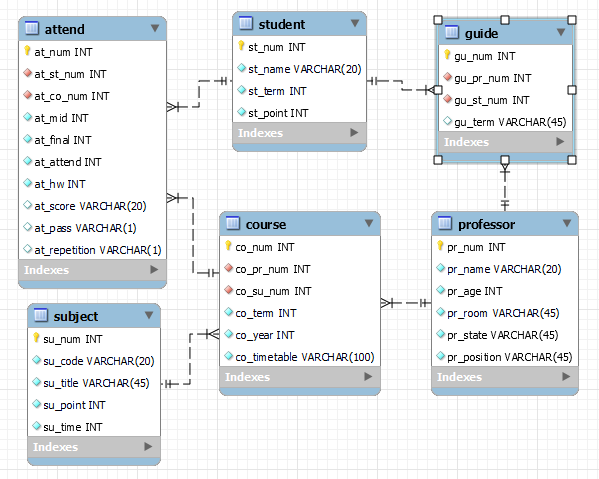The image size is (599, 479).
Task: Select the professor table title
Action: point(486,224)
